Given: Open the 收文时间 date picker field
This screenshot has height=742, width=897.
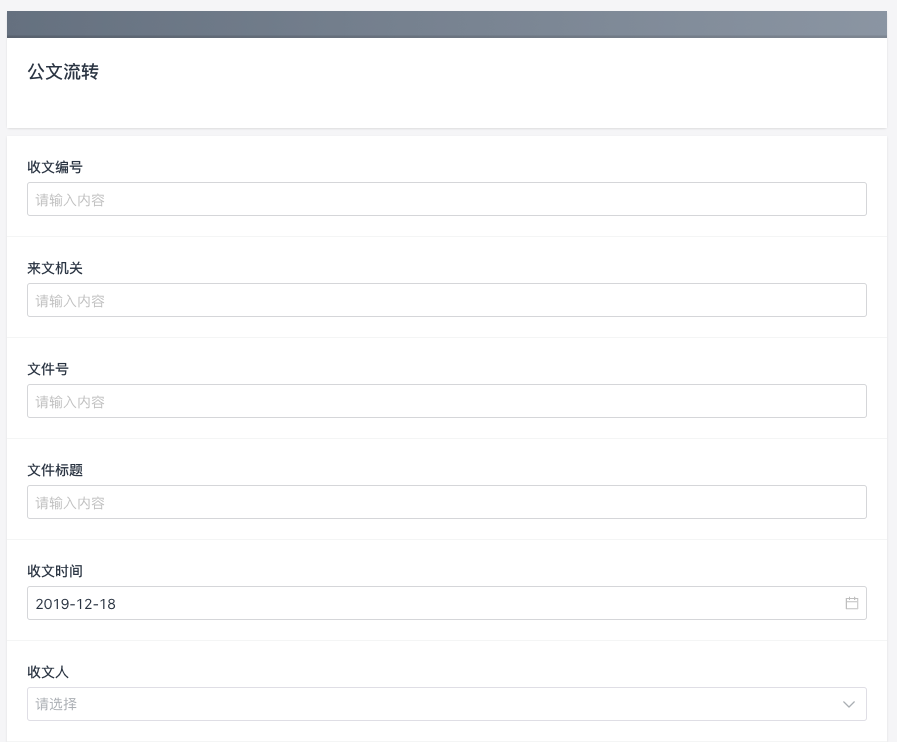Looking at the screenshot, I should pyautogui.click(x=447, y=603).
